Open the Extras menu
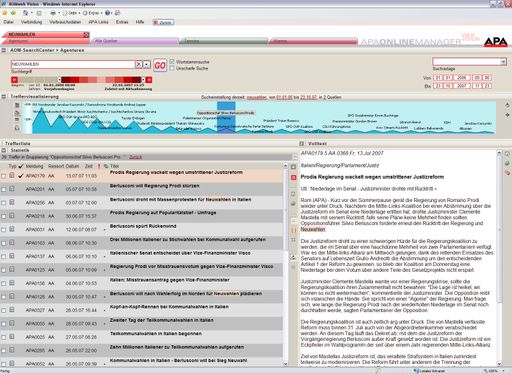The height and width of the screenshot is (374, 512). coord(122,22)
